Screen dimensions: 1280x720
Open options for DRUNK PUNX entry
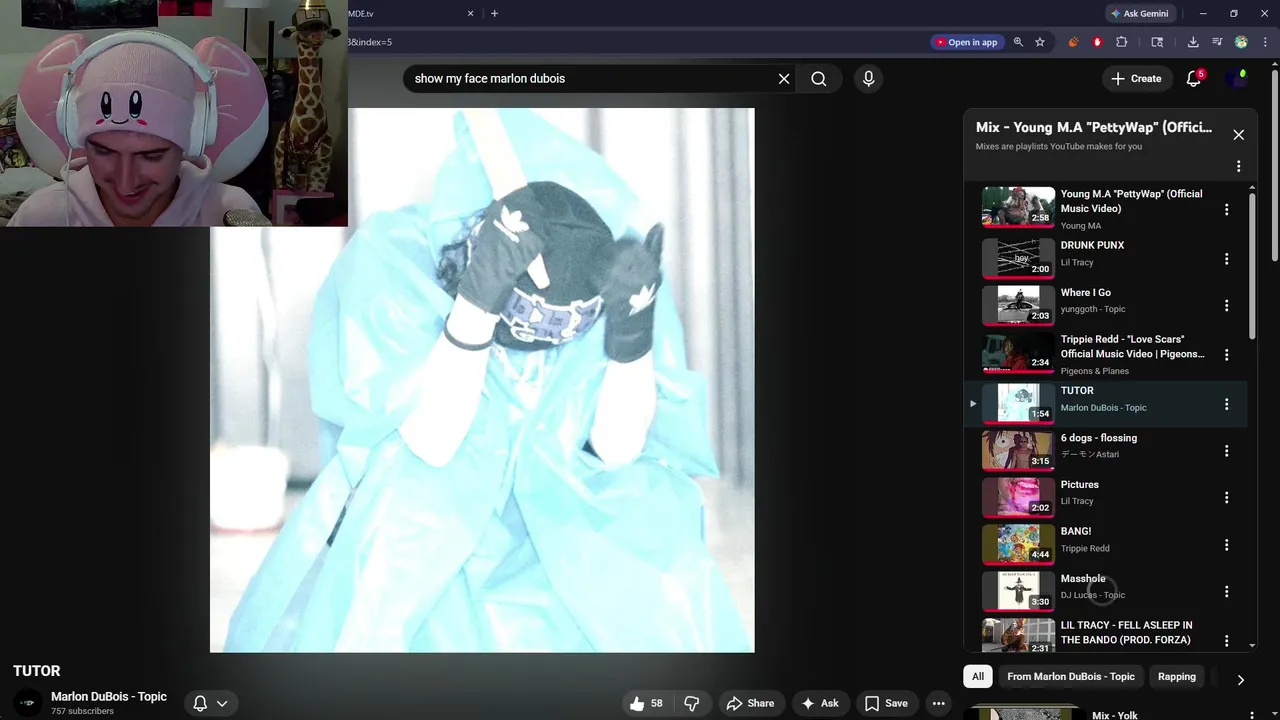coord(1226,259)
